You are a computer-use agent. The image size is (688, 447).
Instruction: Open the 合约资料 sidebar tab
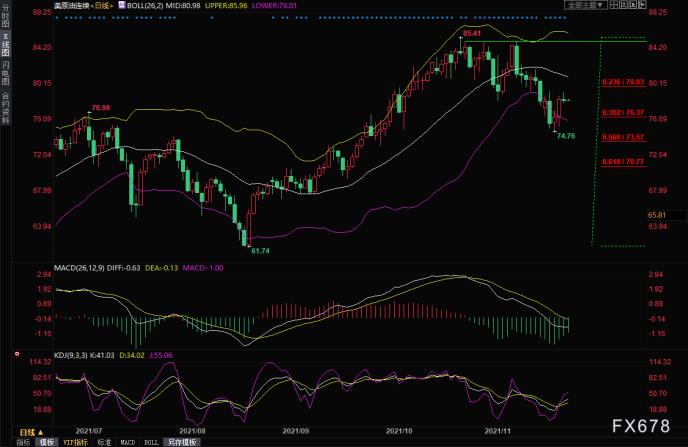[x=5, y=107]
